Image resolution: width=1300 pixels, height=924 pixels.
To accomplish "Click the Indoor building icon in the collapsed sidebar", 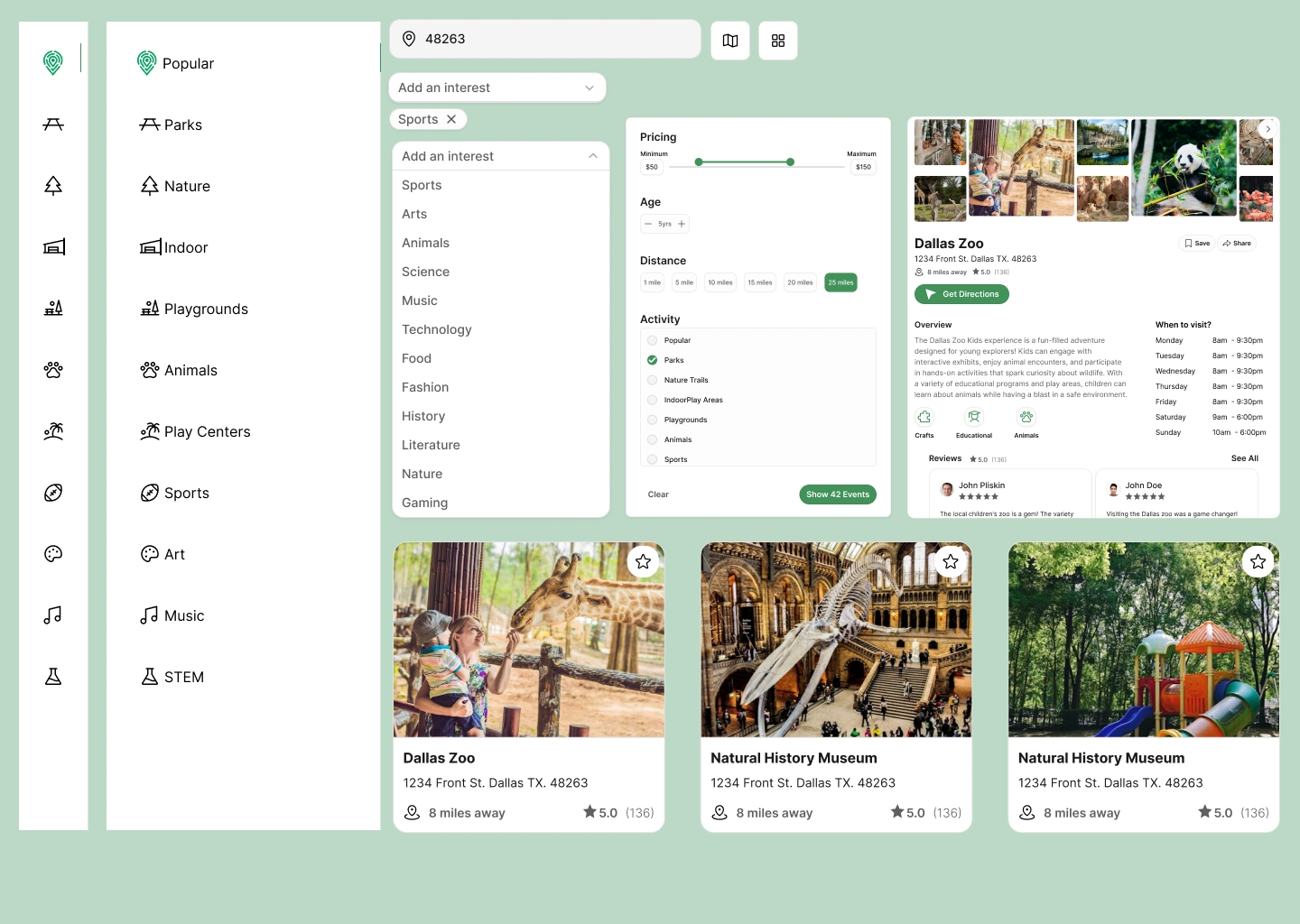I will pyautogui.click(x=53, y=246).
